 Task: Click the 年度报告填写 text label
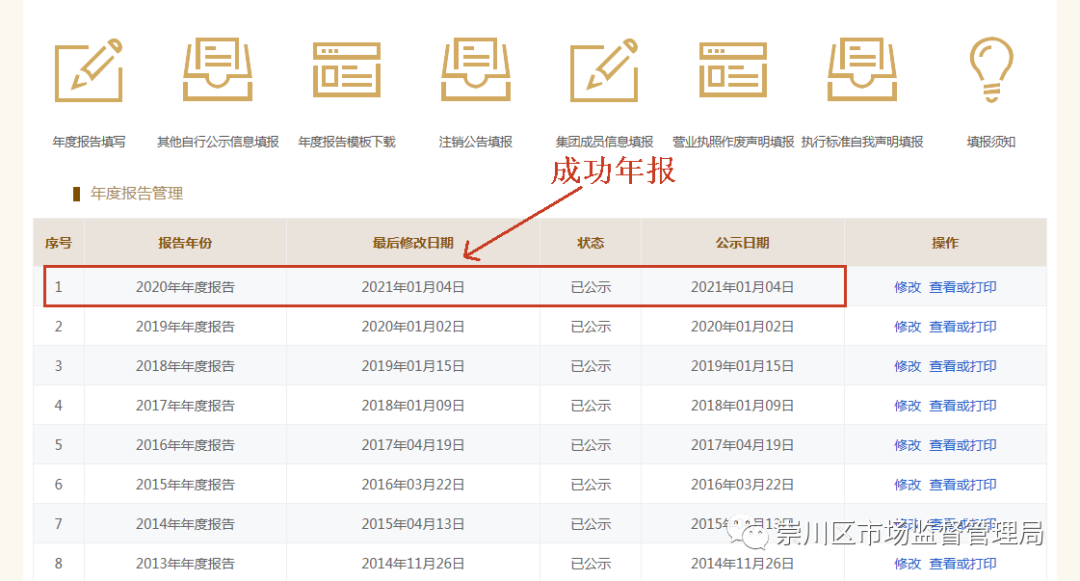89,142
